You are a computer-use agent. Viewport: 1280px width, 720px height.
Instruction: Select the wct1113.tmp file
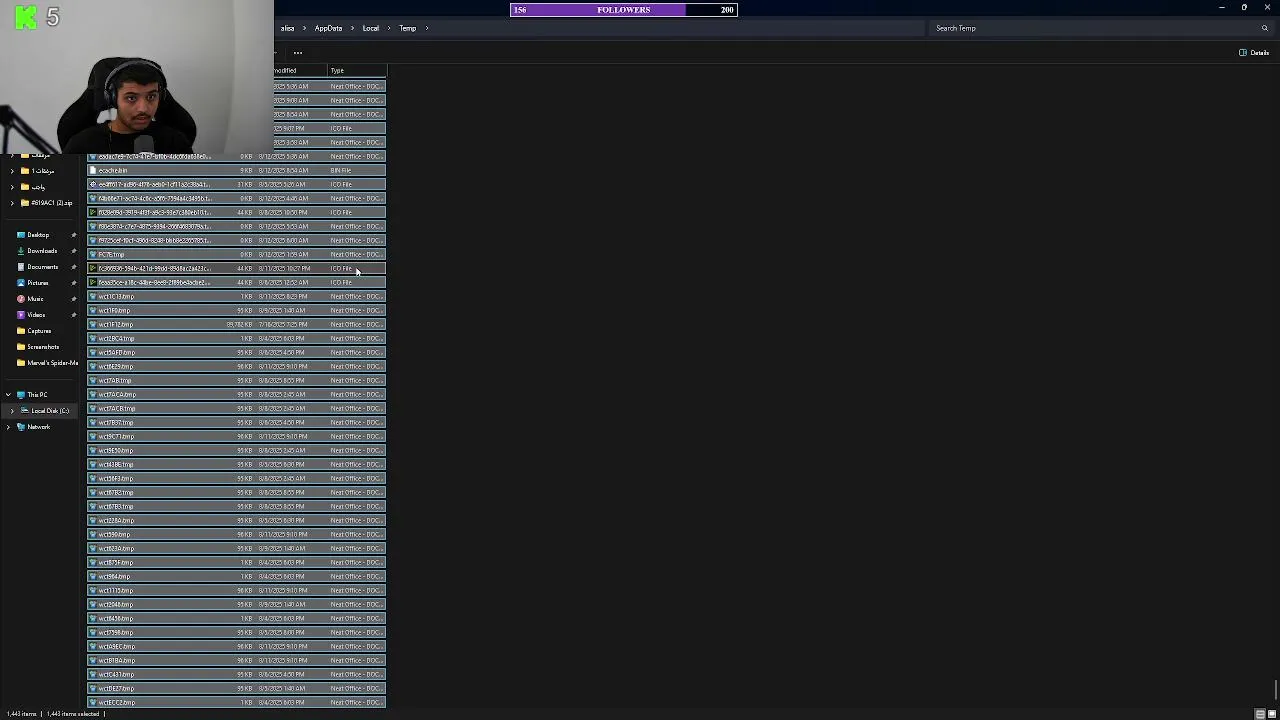(236, 591)
